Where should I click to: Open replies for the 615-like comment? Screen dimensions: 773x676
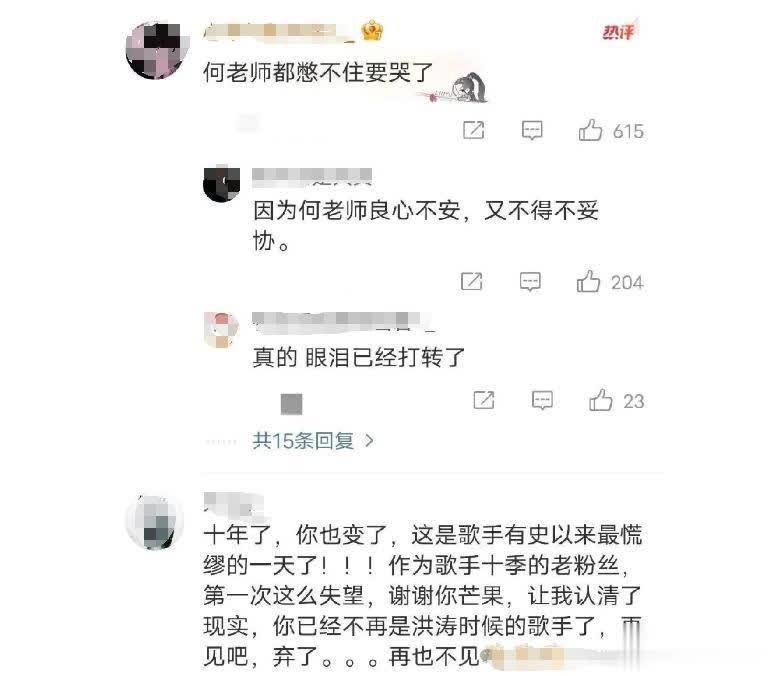(532, 130)
